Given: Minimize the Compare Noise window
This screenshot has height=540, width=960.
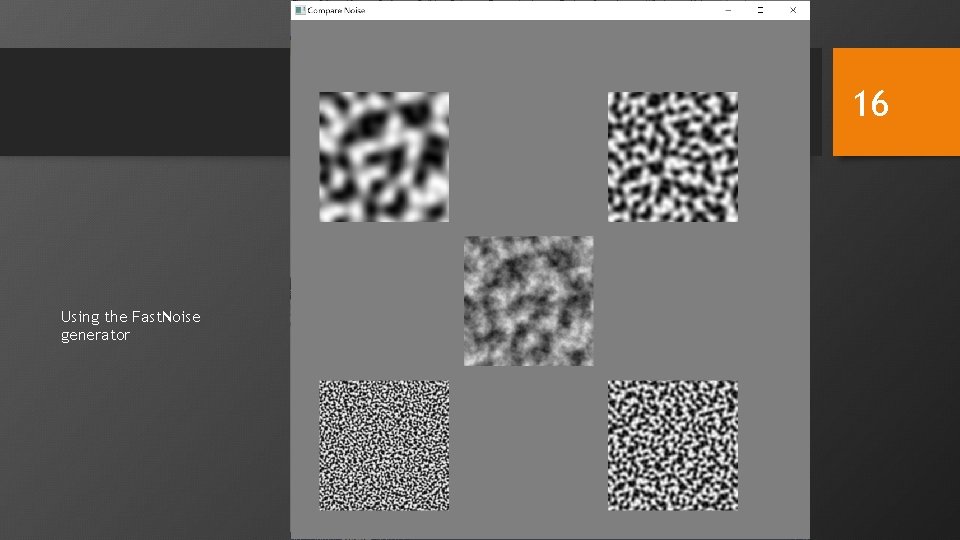Looking at the screenshot, I should pyautogui.click(x=728, y=10).
